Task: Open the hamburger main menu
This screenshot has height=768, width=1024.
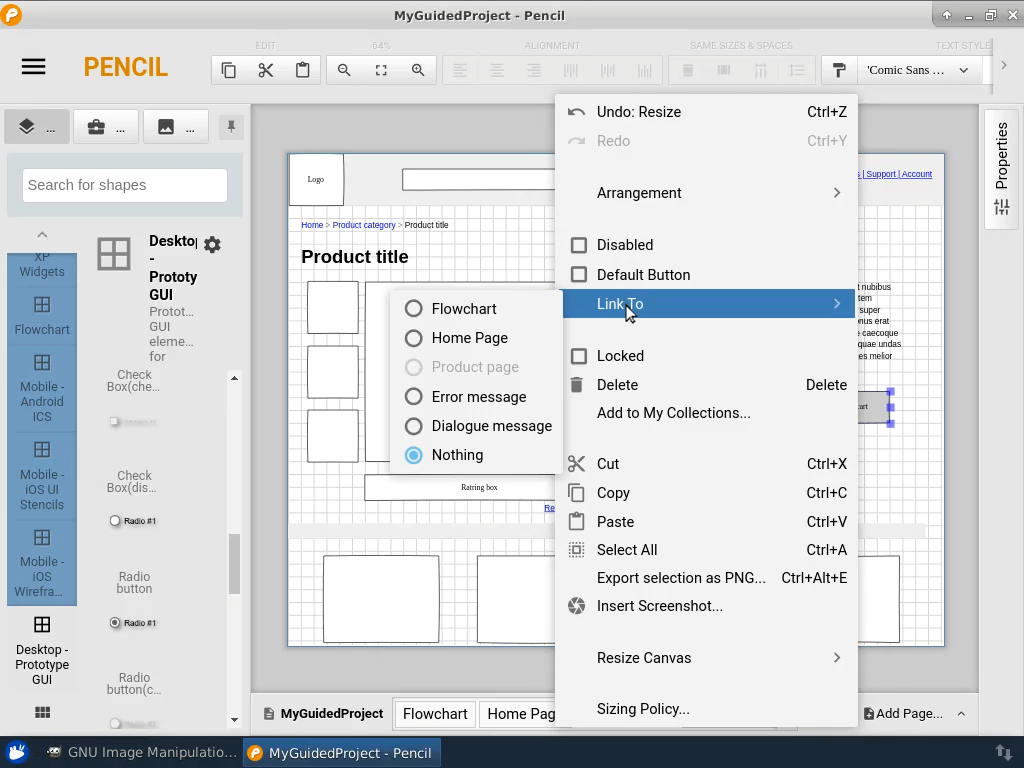Action: tap(33, 67)
